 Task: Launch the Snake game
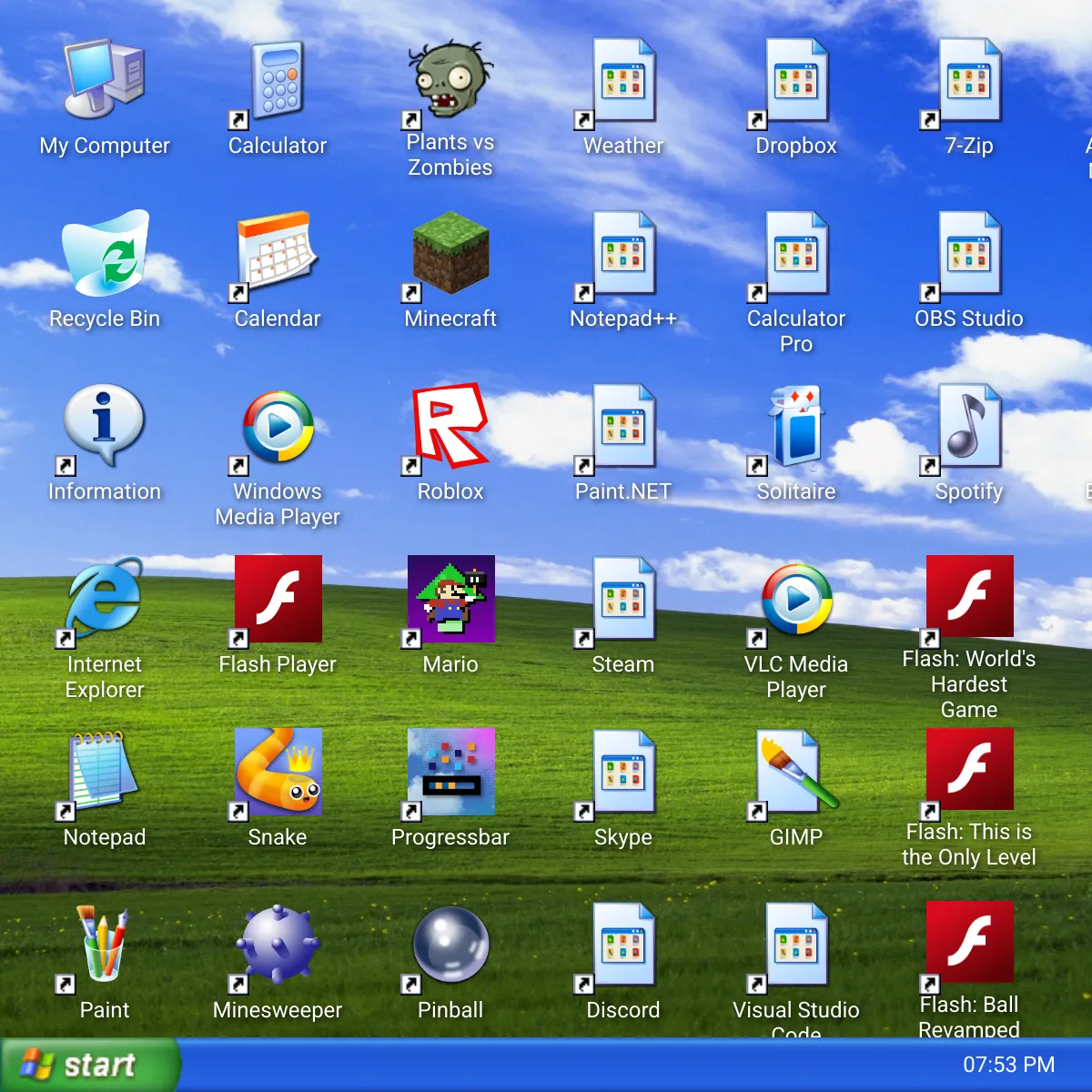278,772
